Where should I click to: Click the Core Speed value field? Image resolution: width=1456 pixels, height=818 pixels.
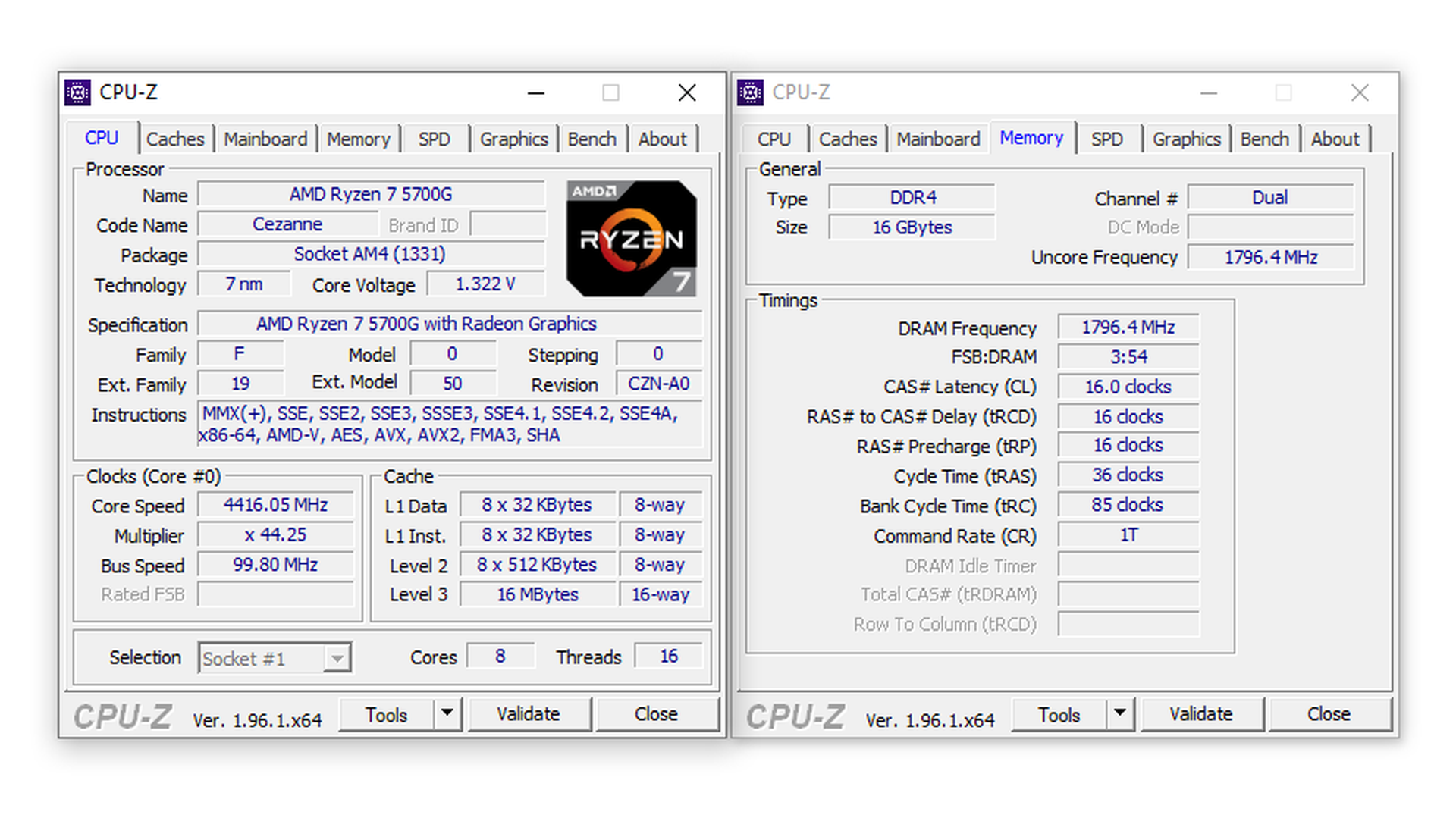(275, 504)
